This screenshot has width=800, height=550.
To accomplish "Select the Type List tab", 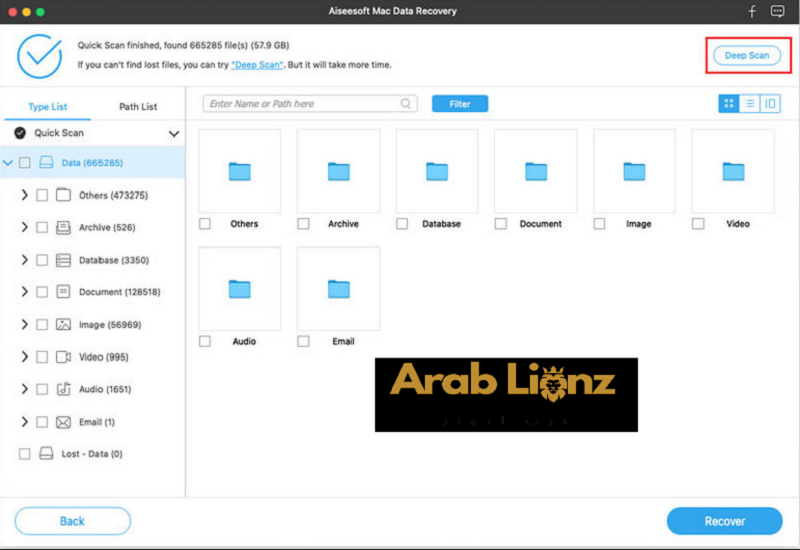I will pyautogui.click(x=47, y=107).
